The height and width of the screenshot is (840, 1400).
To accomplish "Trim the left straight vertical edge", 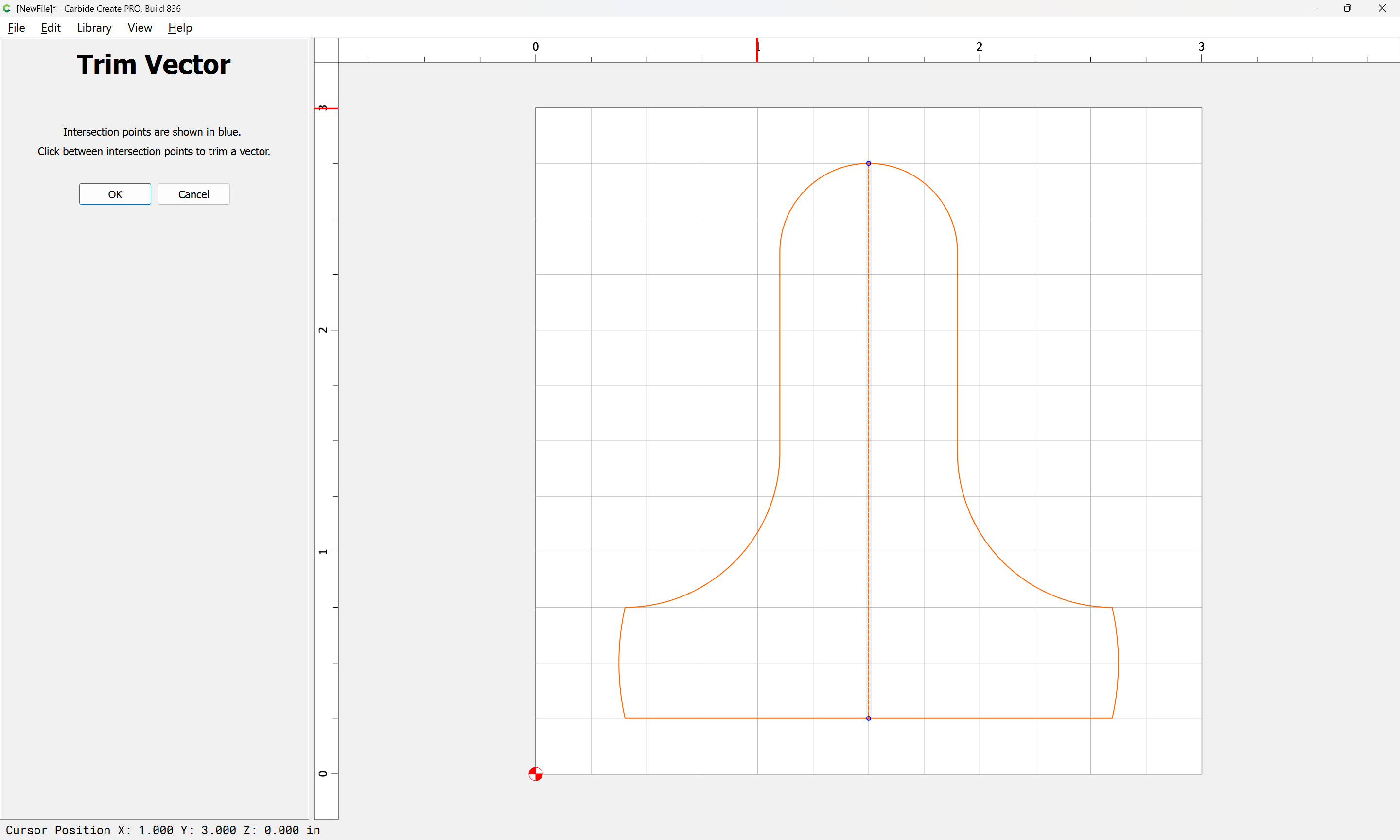I will [780, 351].
